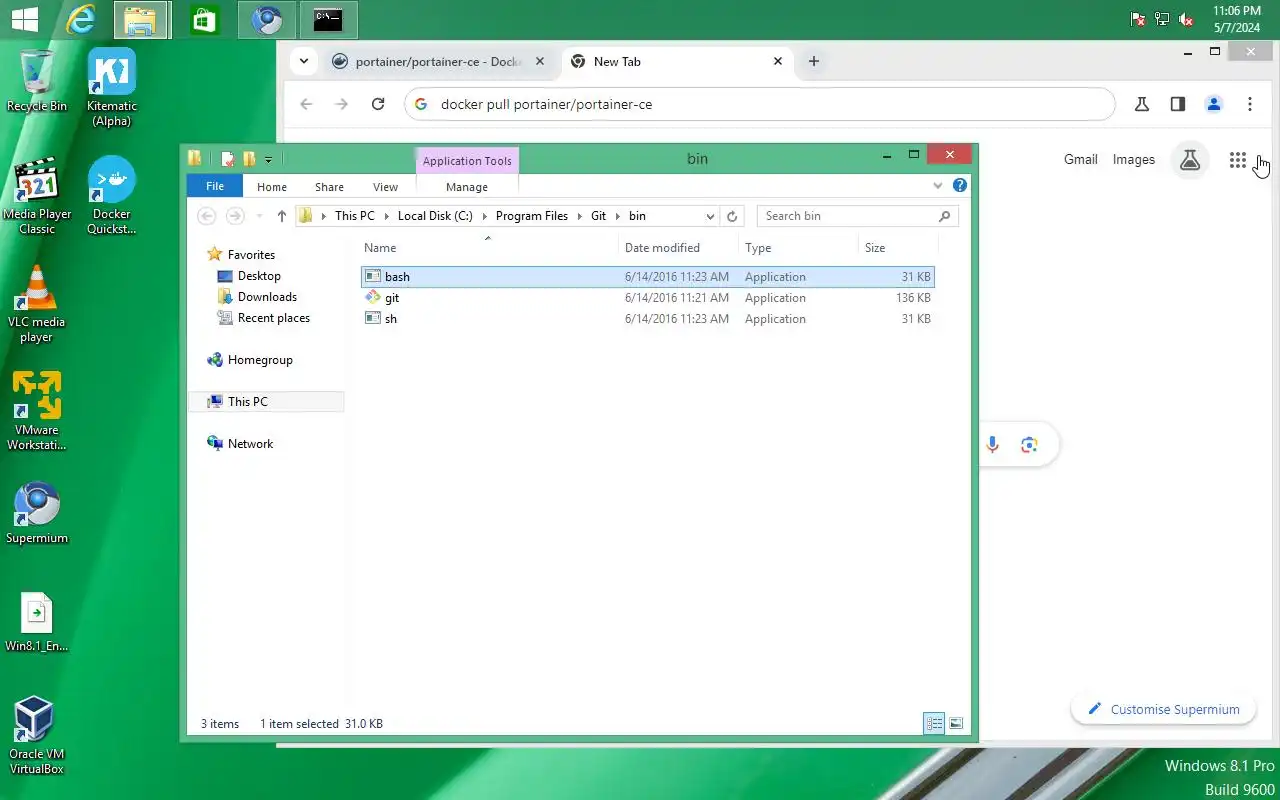Screen dimensions: 1280x800
Task: Open recent locations dropdown arrow
Action: click(x=260, y=216)
